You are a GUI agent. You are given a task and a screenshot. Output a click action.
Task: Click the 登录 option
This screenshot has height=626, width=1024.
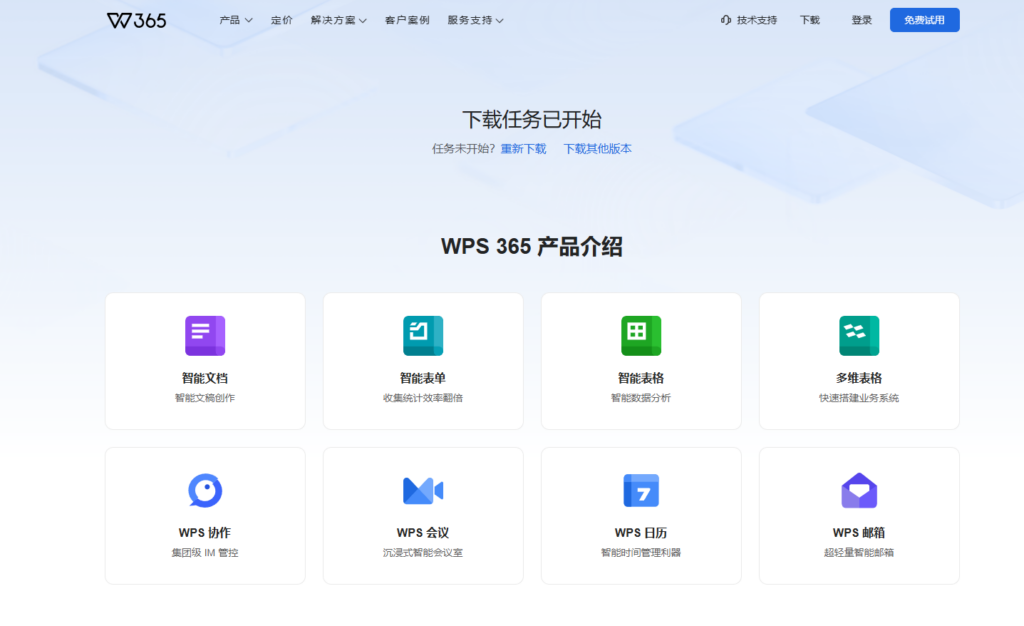tap(861, 19)
